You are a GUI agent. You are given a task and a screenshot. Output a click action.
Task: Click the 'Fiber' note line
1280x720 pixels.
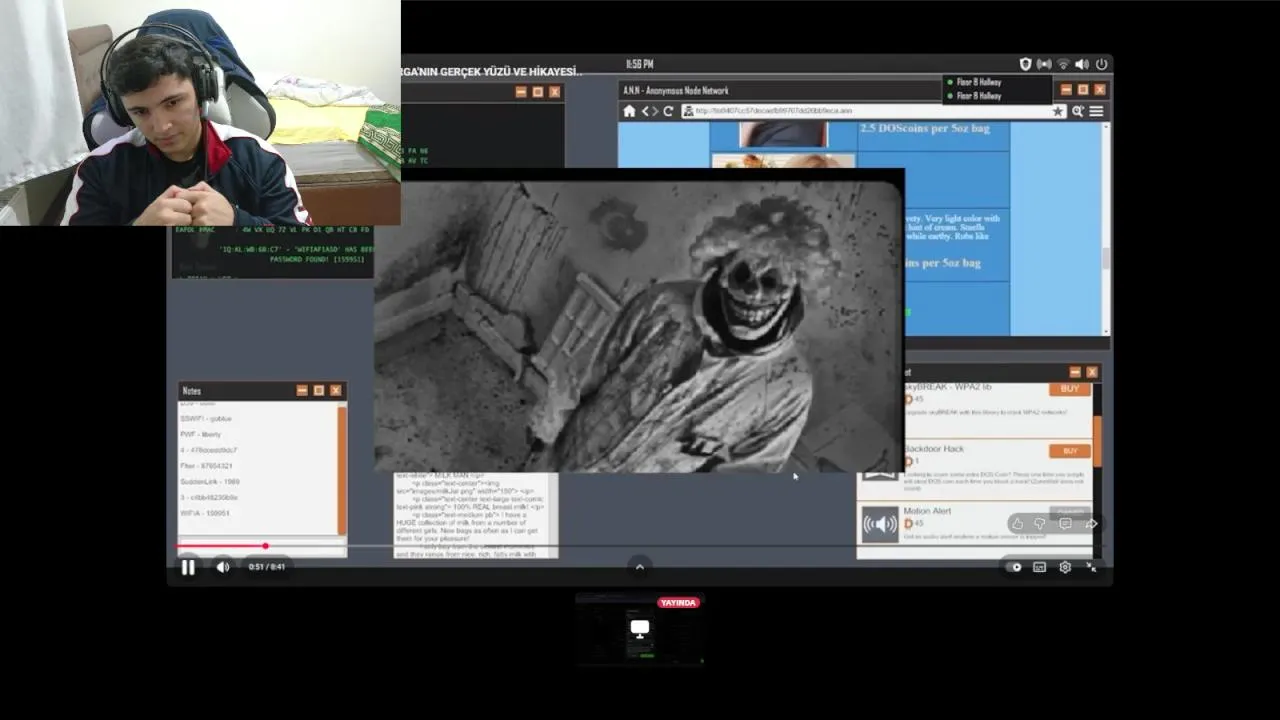(x=206, y=466)
